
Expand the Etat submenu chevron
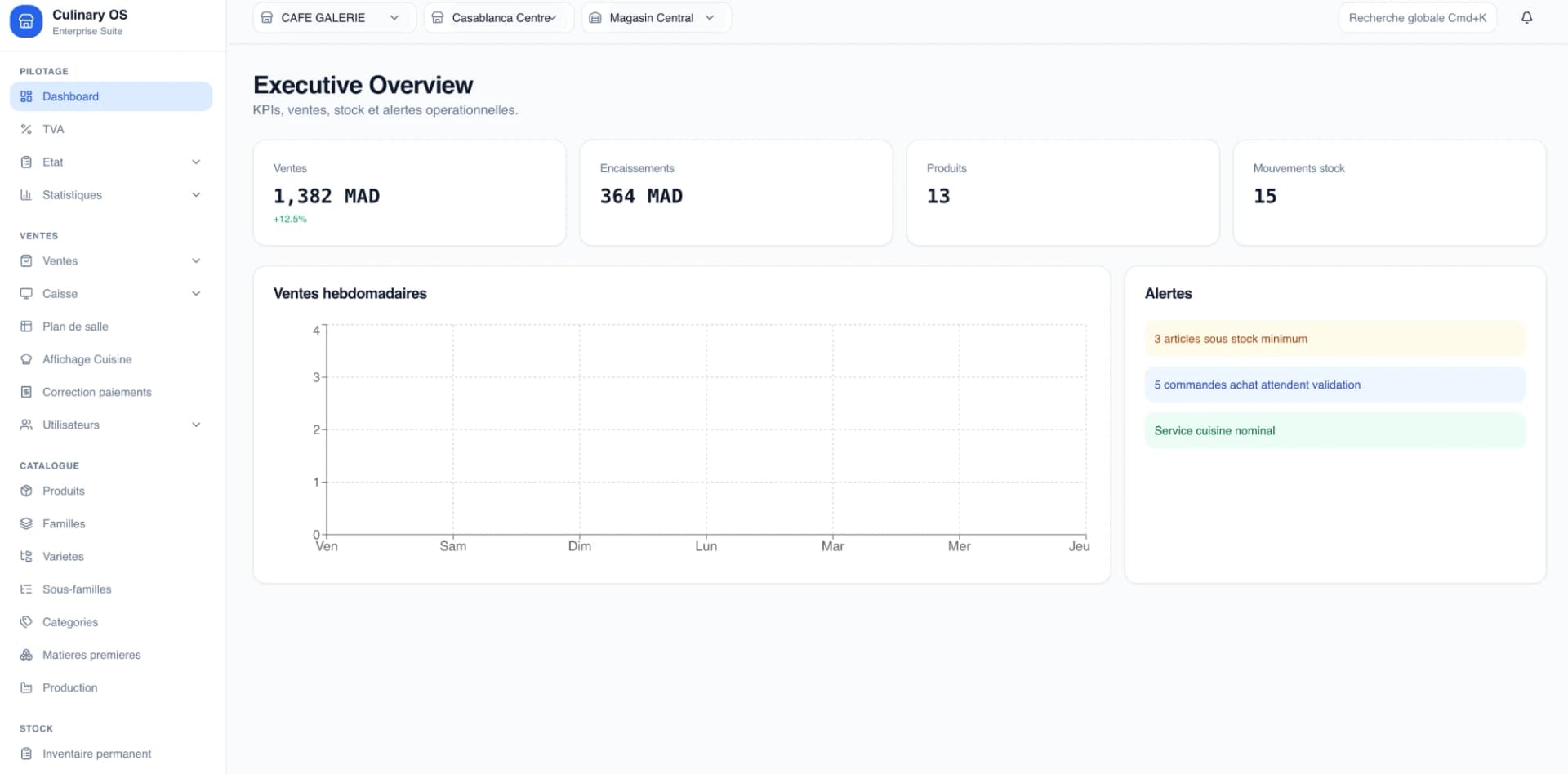(x=196, y=162)
